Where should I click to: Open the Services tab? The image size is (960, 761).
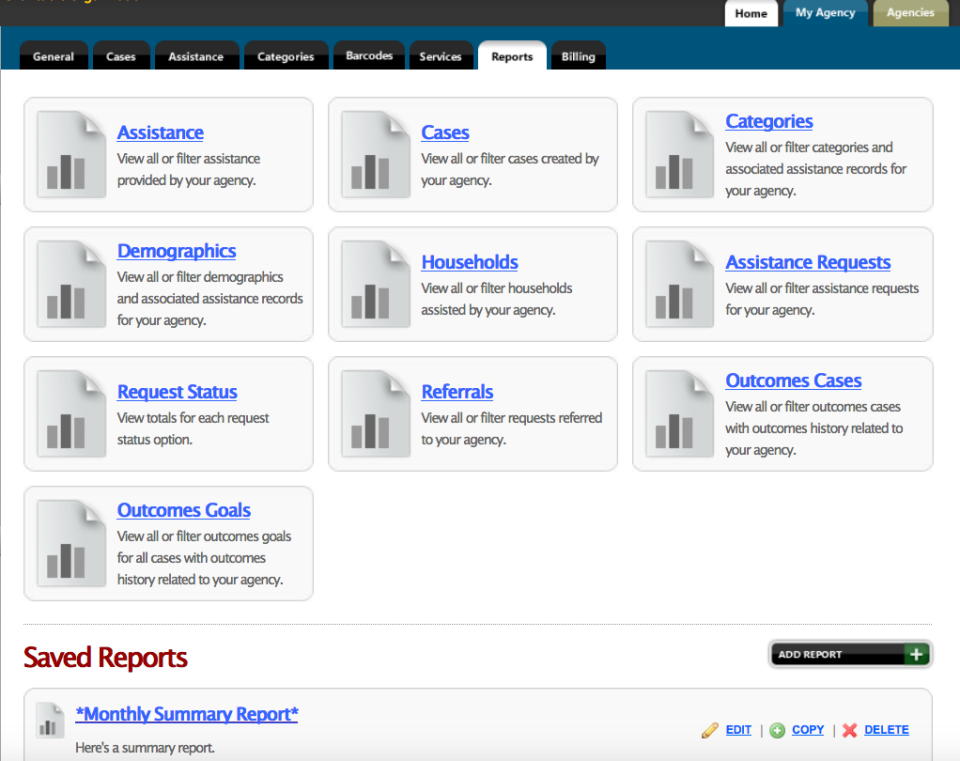[441, 57]
